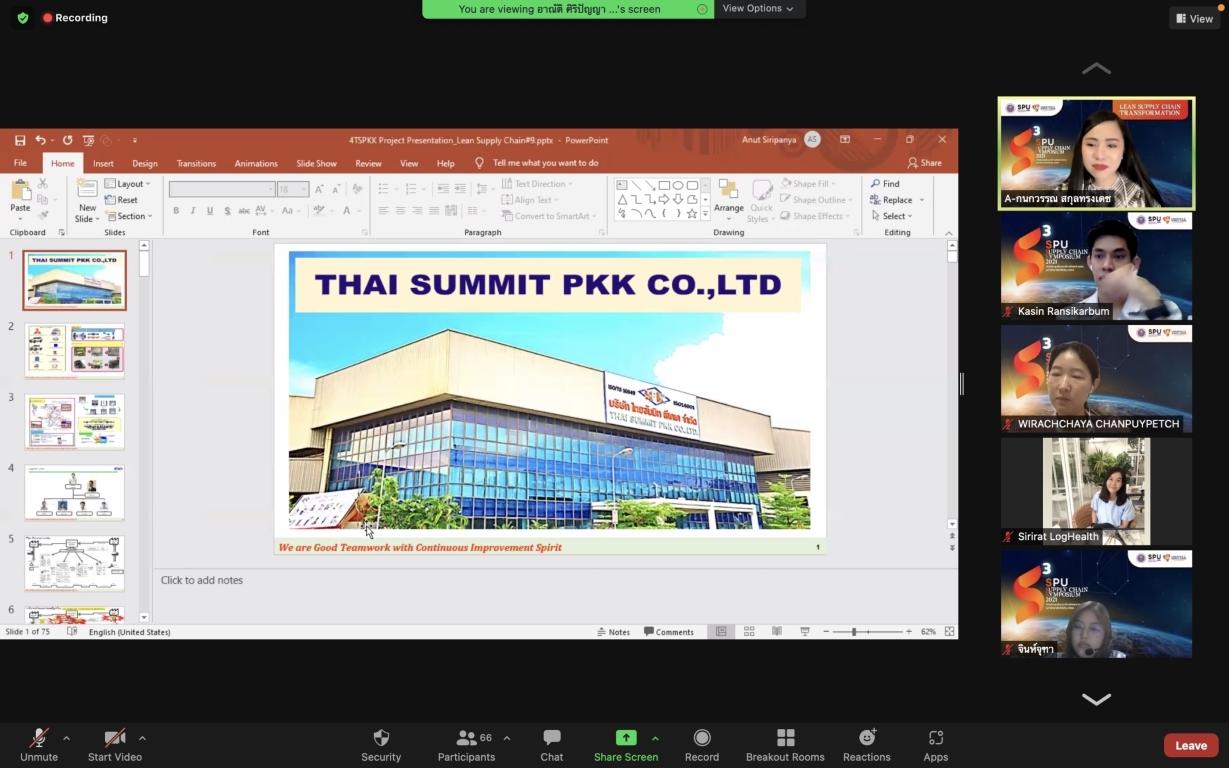The height and width of the screenshot is (768, 1229).
Task: Click the Reset slide button
Action: (121, 200)
